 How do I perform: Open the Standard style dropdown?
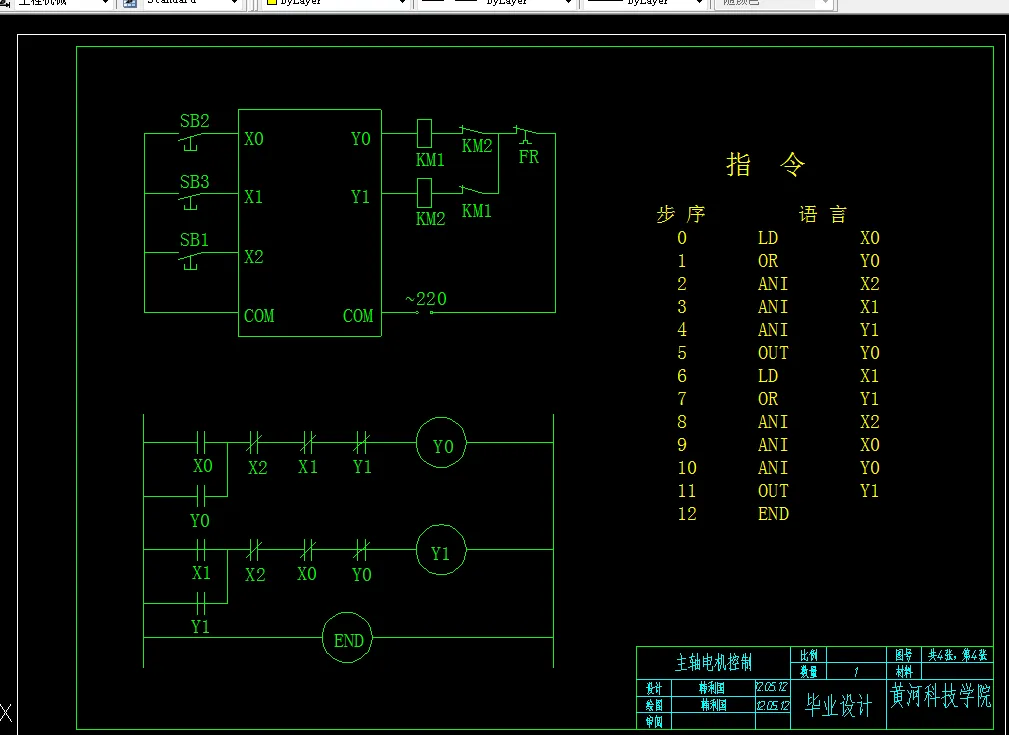[191, 3]
